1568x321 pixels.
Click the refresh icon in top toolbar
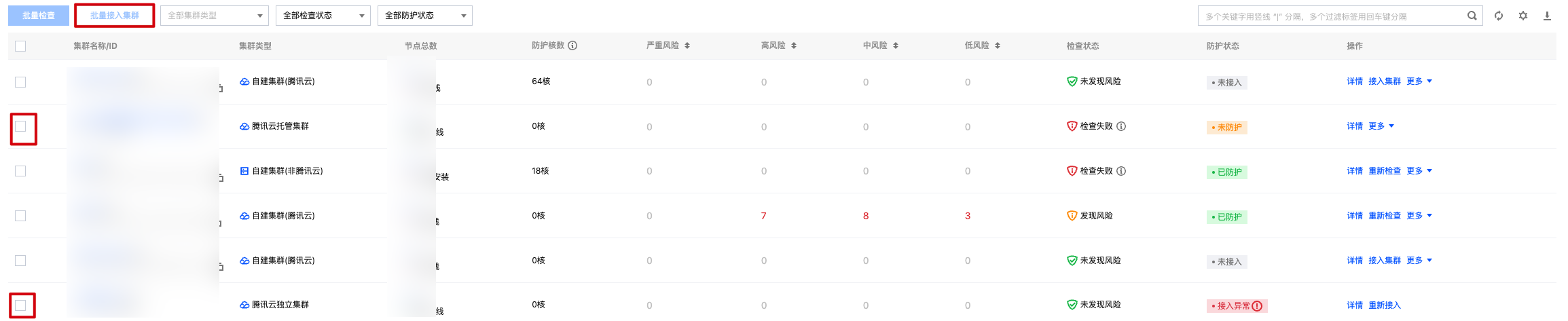(x=1498, y=16)
